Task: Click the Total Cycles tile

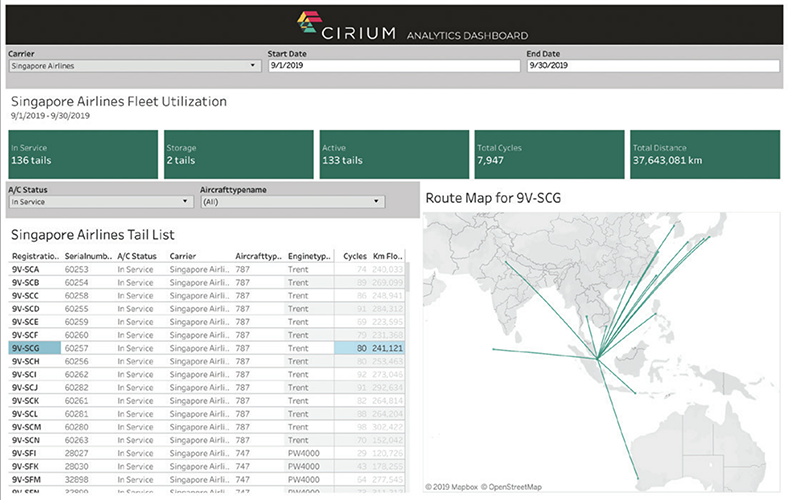Action: point(548,154)
